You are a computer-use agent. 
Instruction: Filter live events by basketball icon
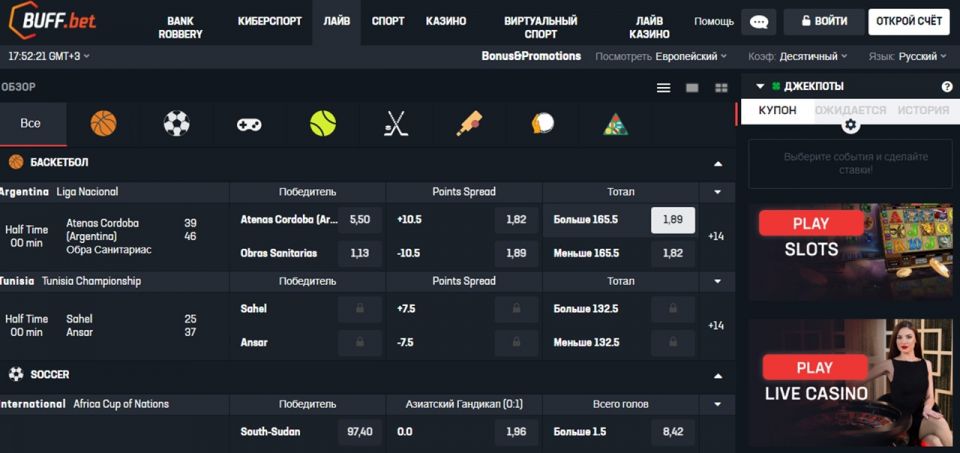(103, 124)
